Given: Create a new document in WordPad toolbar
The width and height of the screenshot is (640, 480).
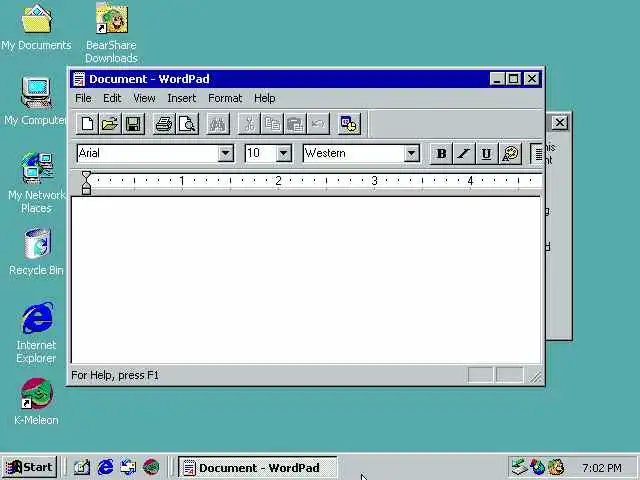Looking at the screenshot, I should 87,124.
